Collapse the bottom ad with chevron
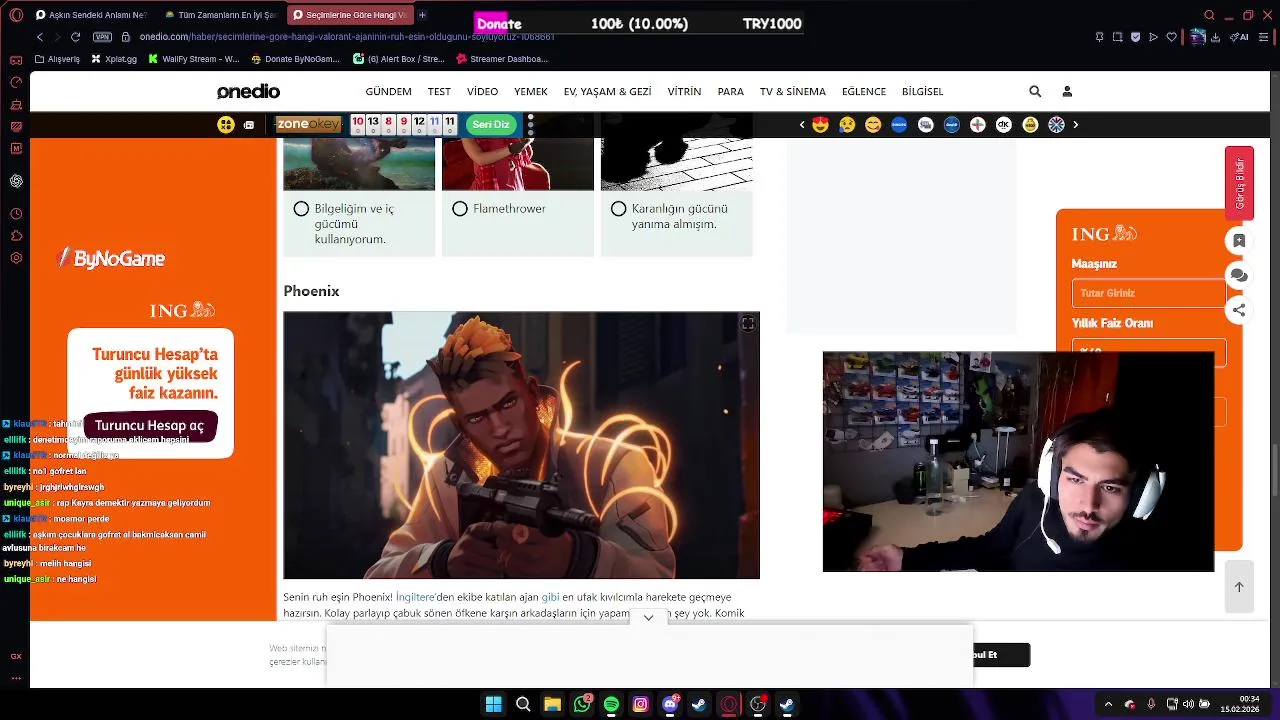Screen dimensions: 1280x720 pos(648,618)
